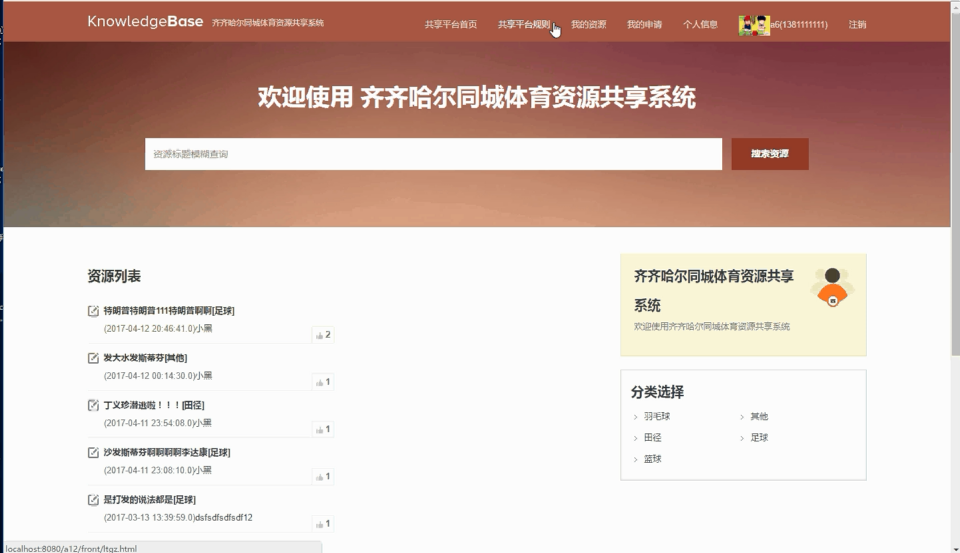Focus the 资源标题模糊查询 search field

coord(433,154)
